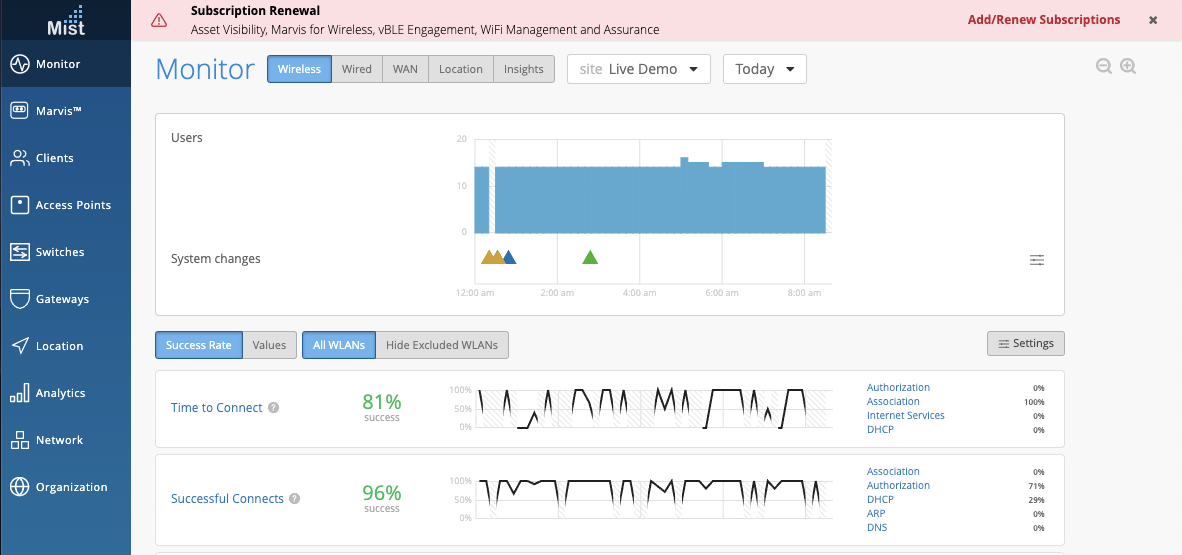Open the Settings button
The image size is (1182, 555).
1025,344
